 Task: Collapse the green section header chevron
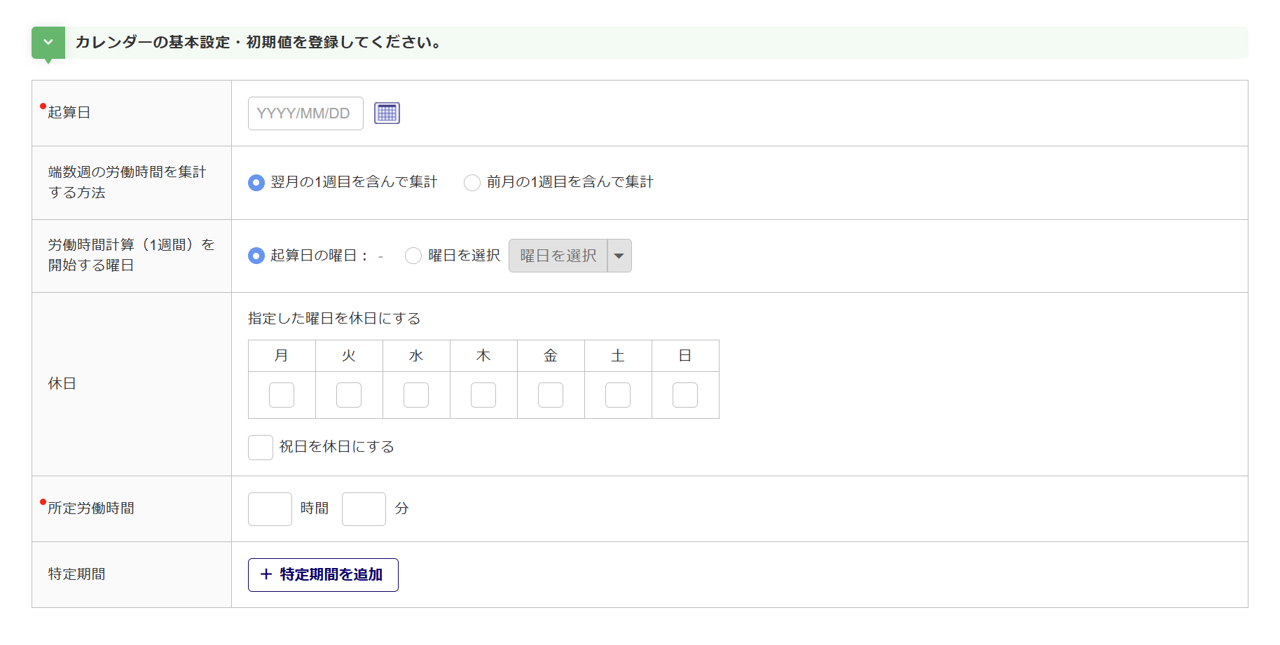tap(48, 43)
